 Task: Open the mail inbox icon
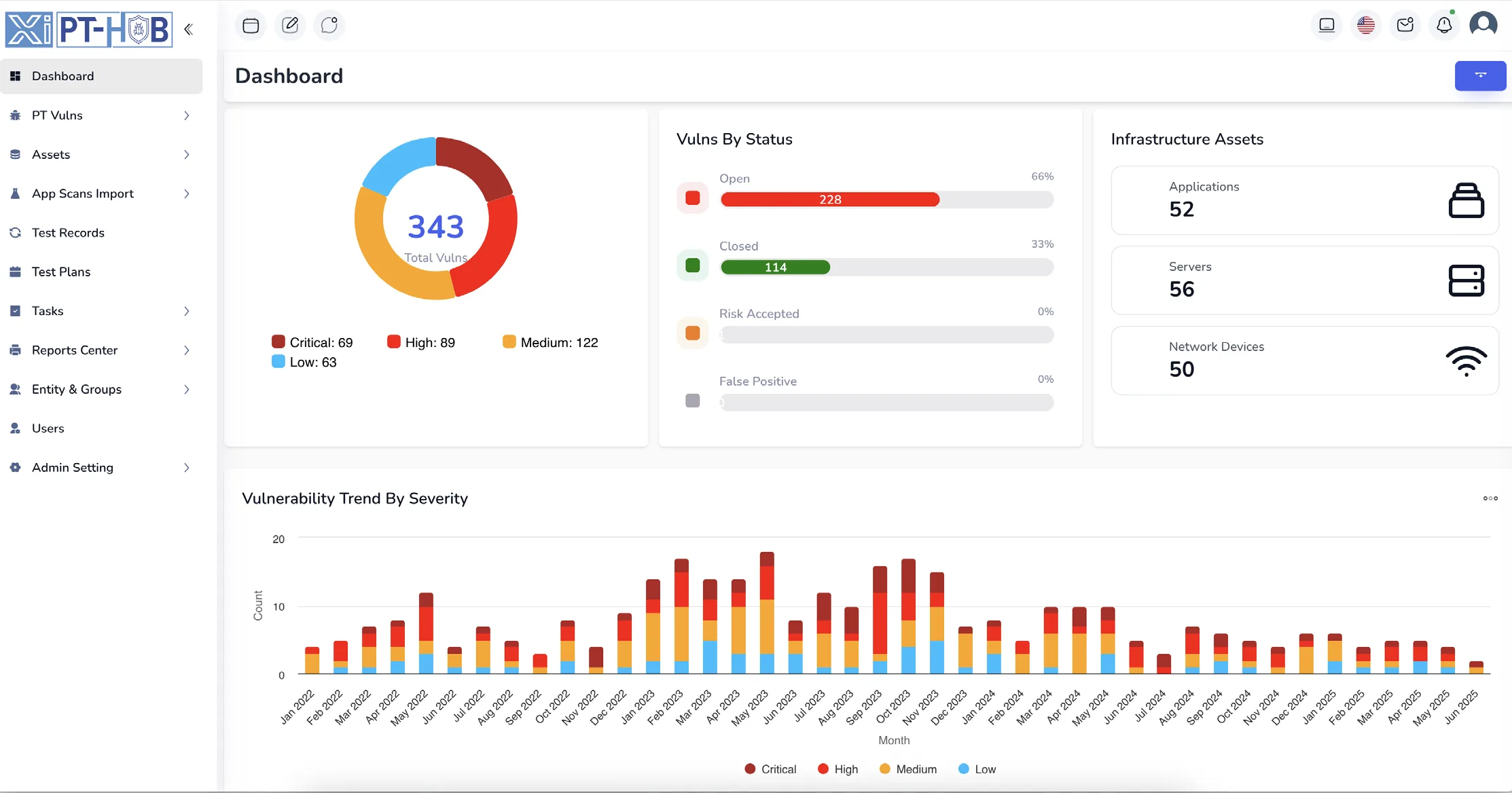(1405, 26)
